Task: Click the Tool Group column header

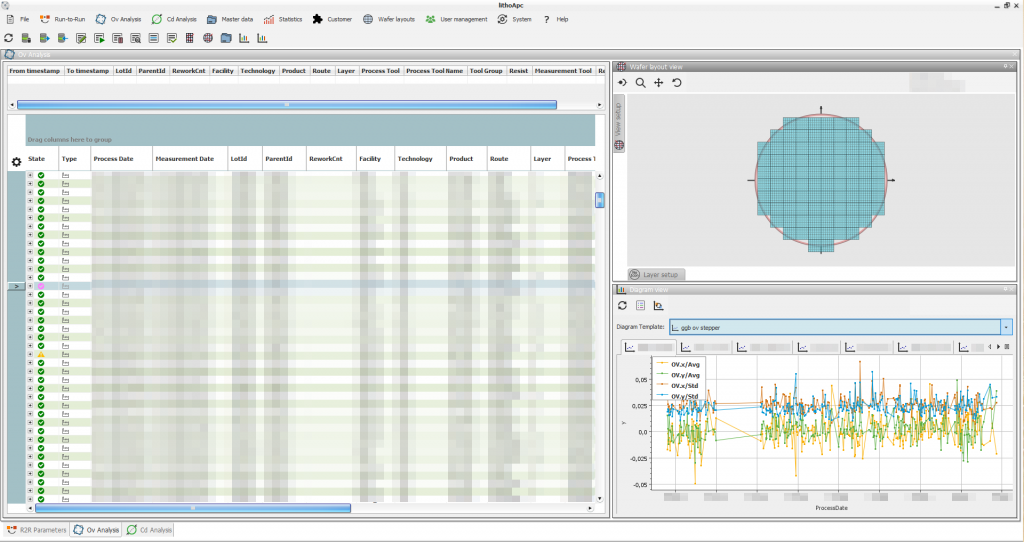Action: click(486, 71)
